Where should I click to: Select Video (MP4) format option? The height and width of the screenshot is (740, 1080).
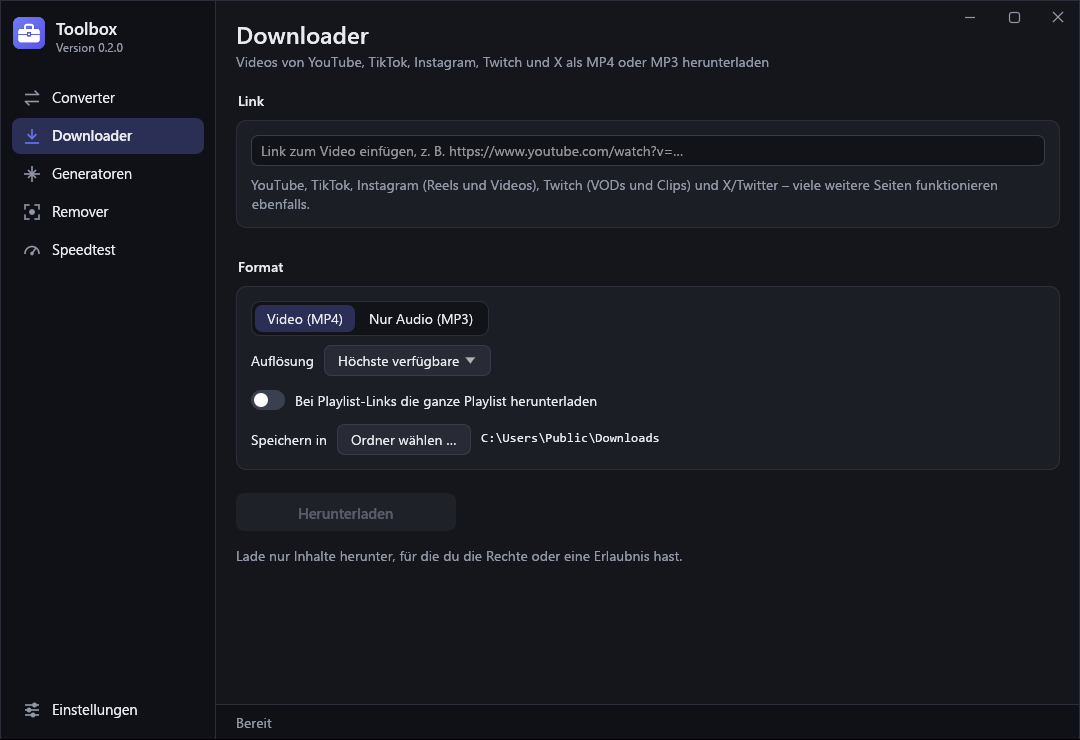tap(304, 319)
